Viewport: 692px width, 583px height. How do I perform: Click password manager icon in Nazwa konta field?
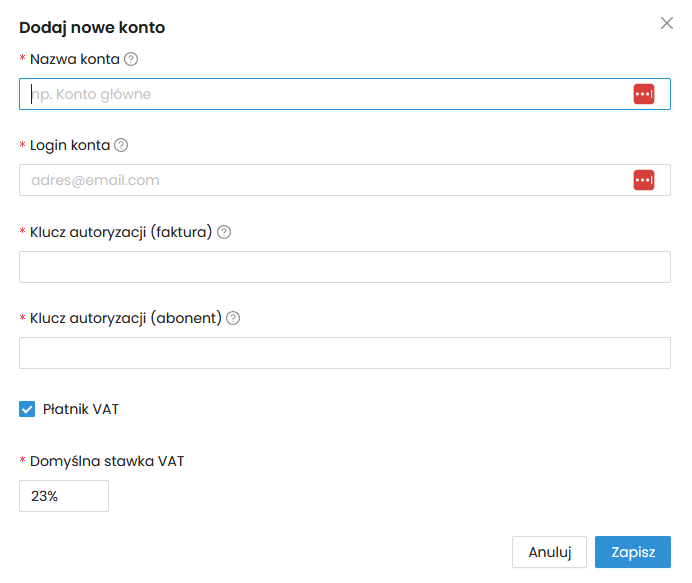[x=643, y=94]
